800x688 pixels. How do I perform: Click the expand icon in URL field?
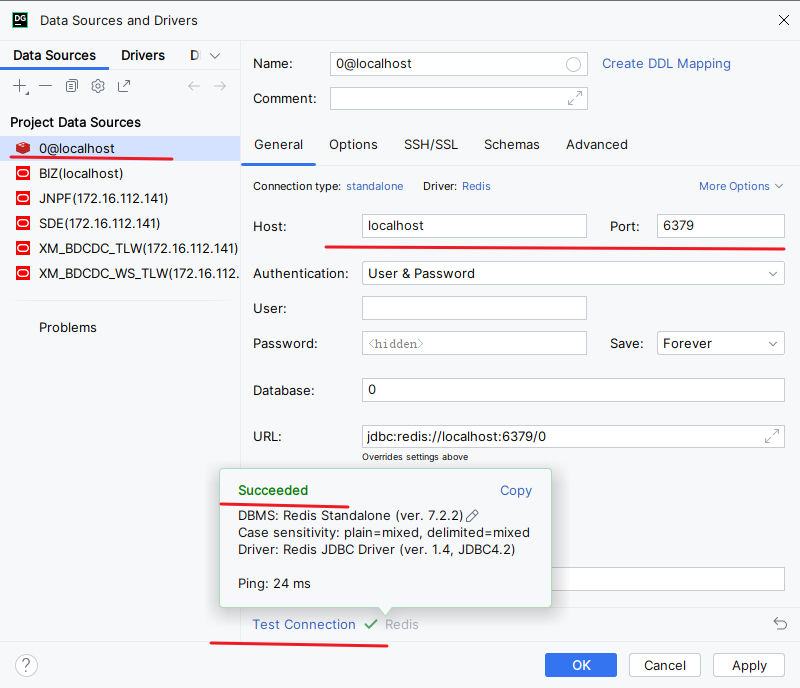[771, 436]
